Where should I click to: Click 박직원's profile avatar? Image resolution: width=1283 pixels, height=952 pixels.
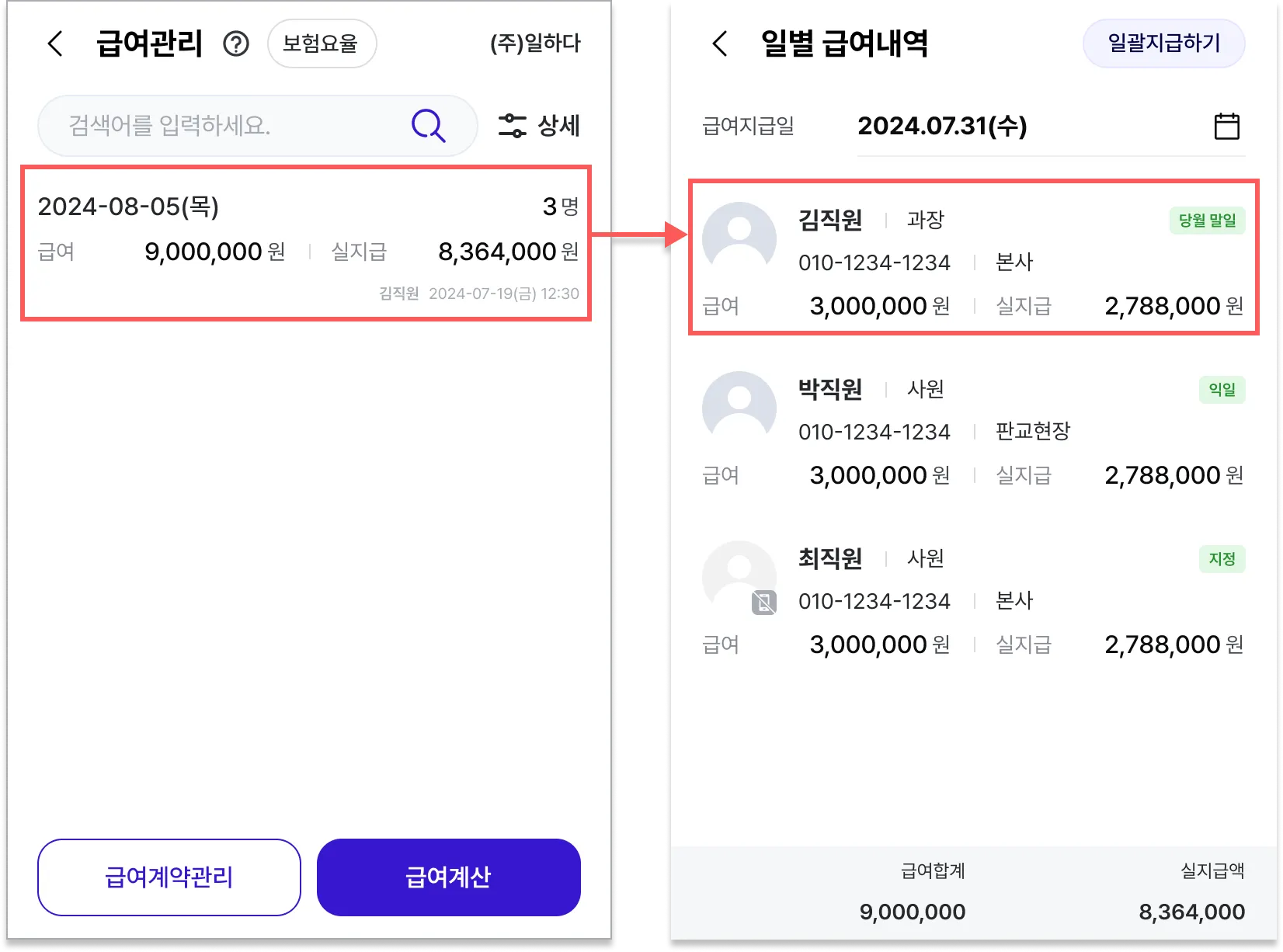pyautogui.click(x=739, y=408)
